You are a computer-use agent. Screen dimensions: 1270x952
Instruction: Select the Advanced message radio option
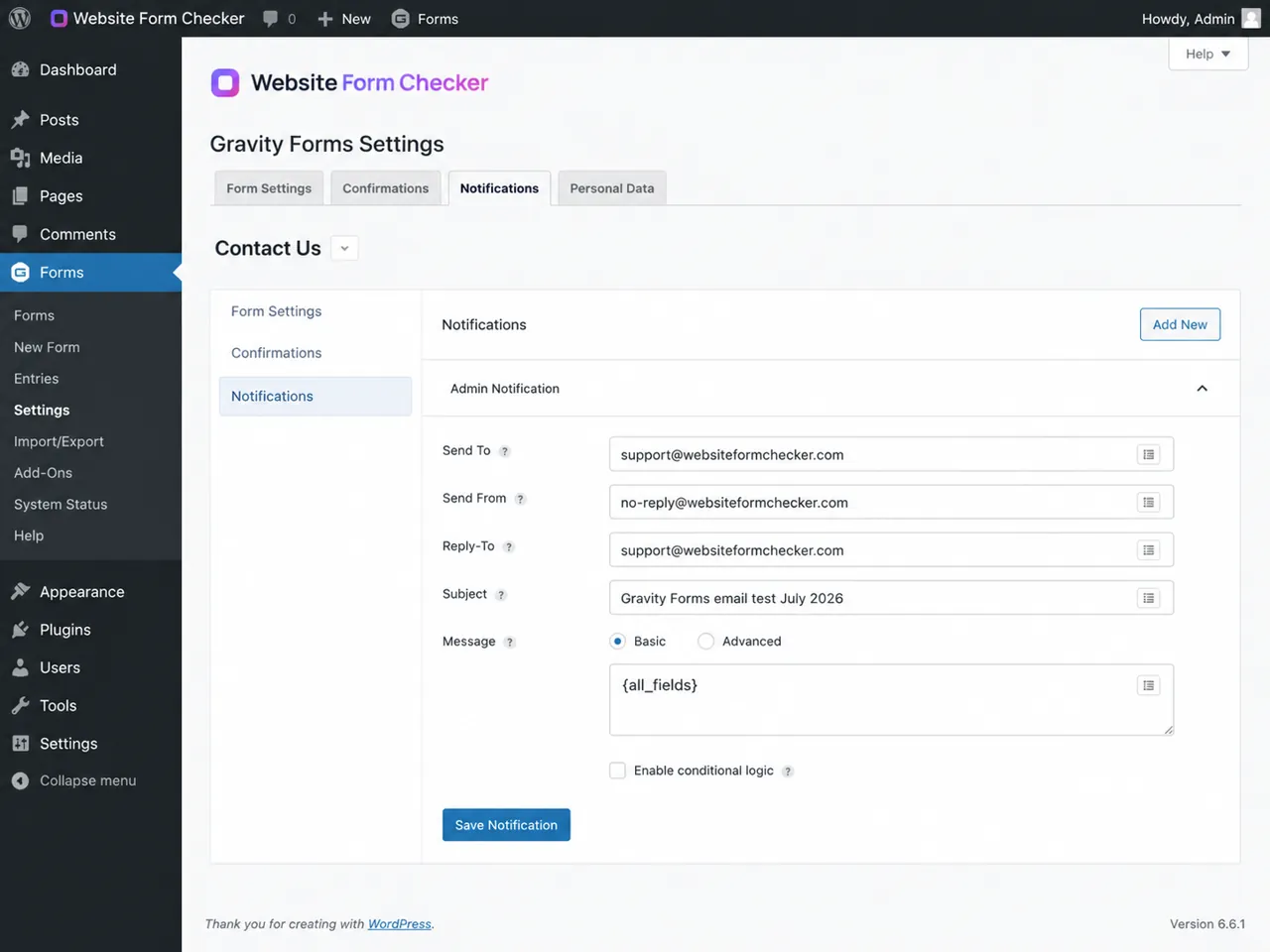(705, 642)
